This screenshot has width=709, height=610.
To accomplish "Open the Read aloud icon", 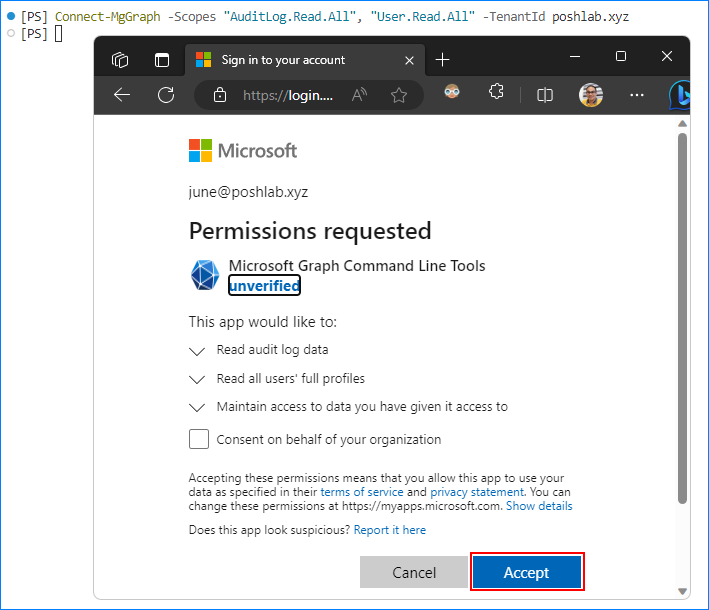I will (x=359, y=95).
